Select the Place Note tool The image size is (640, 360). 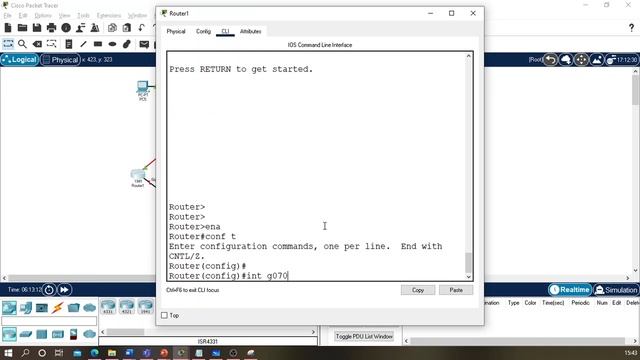tap(69, 44)
